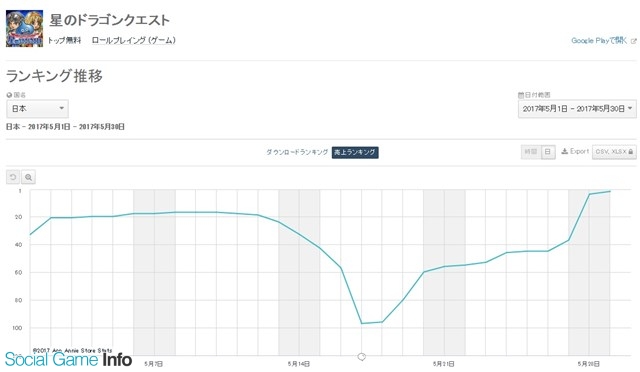640x372 pixels.
Task: Open the date range dropdown 2017年5月1日–5月30日
Action: tap(577, 109)
